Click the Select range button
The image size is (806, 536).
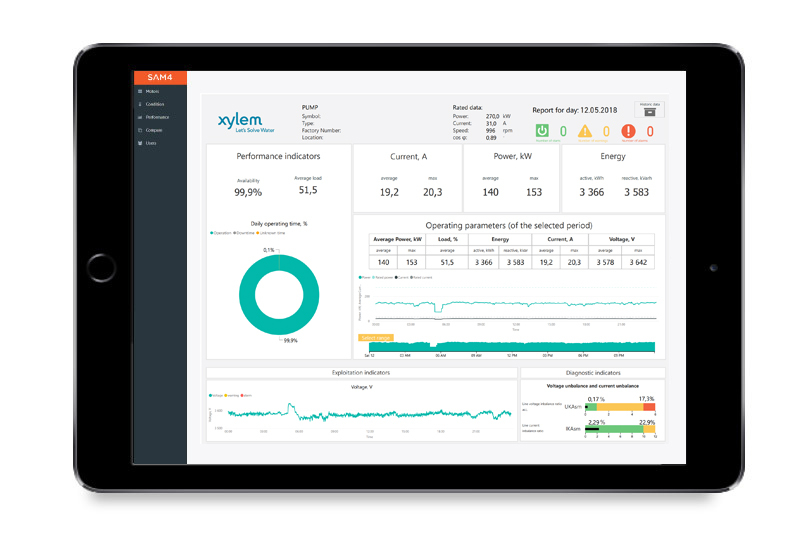coord(375,338)
